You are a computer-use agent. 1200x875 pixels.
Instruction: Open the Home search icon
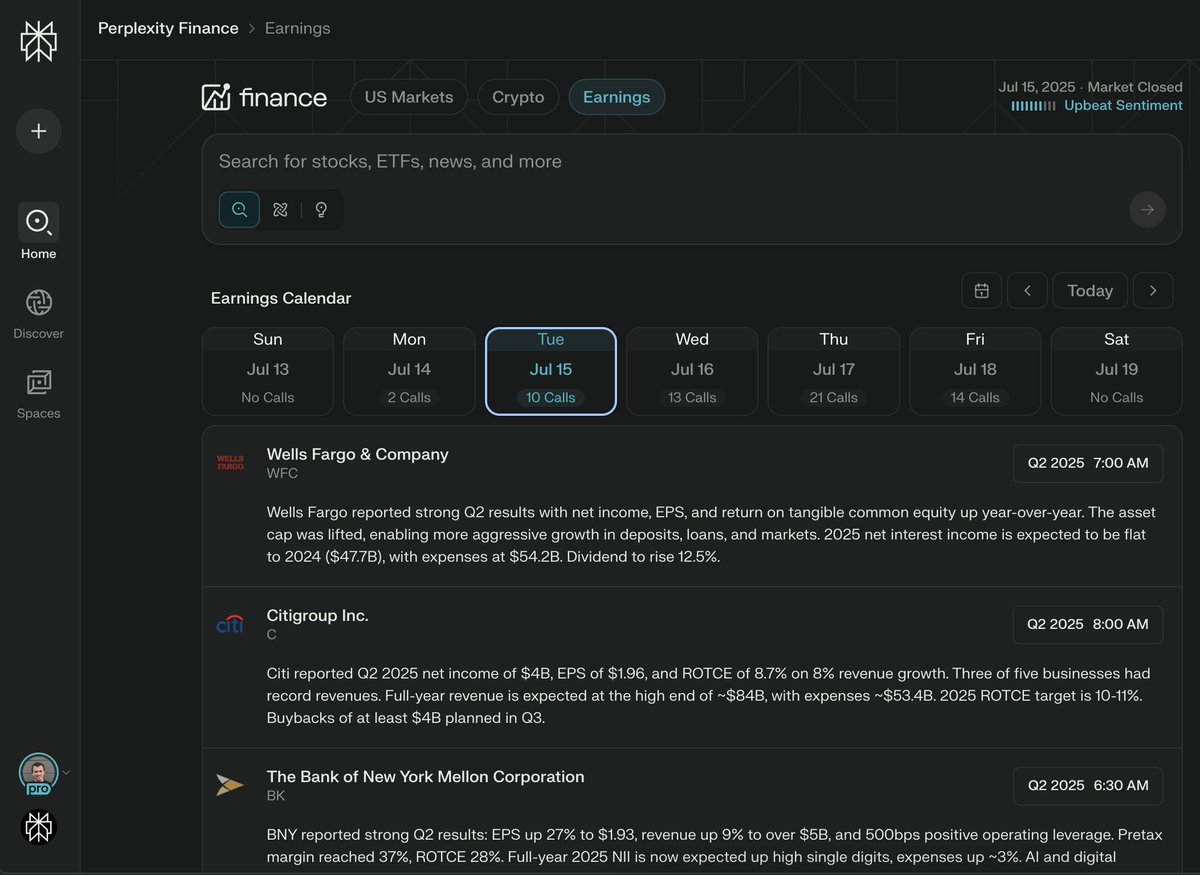pos(38,222)
